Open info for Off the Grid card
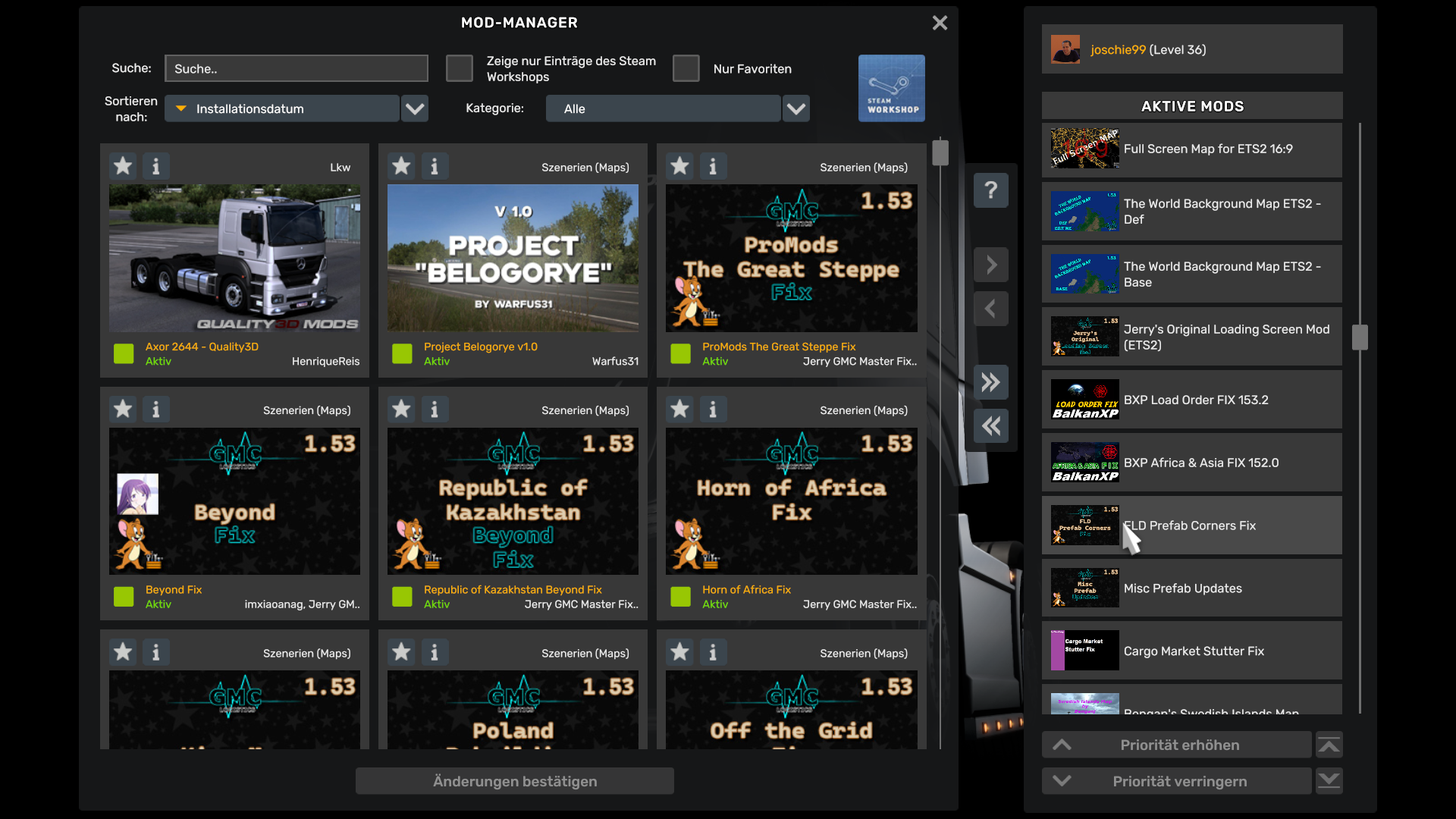This screenshot has height=819, width=1456. 713,652
